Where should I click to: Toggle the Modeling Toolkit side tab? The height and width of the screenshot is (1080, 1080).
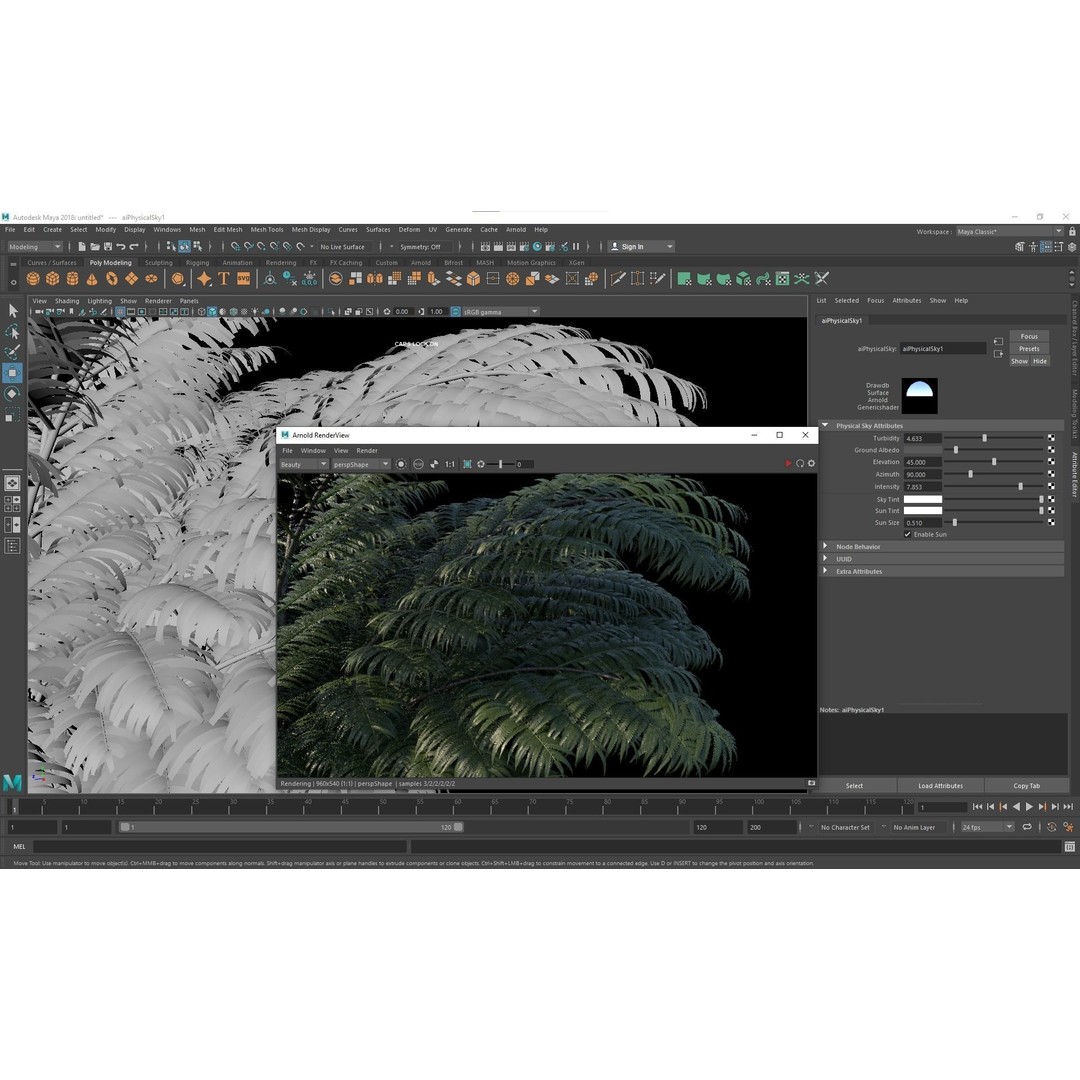(x=1074, y=413)
